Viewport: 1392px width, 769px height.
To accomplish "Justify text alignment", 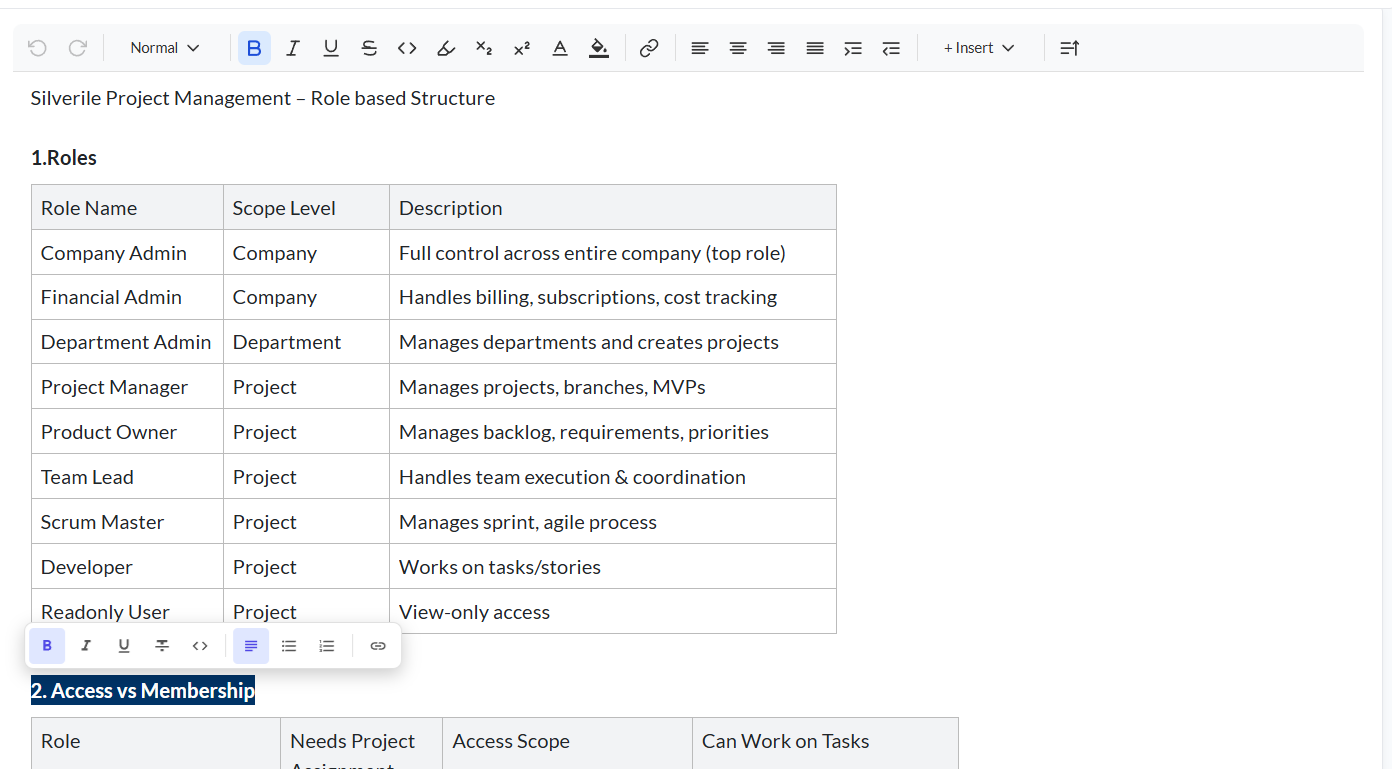I will (815, 48).
